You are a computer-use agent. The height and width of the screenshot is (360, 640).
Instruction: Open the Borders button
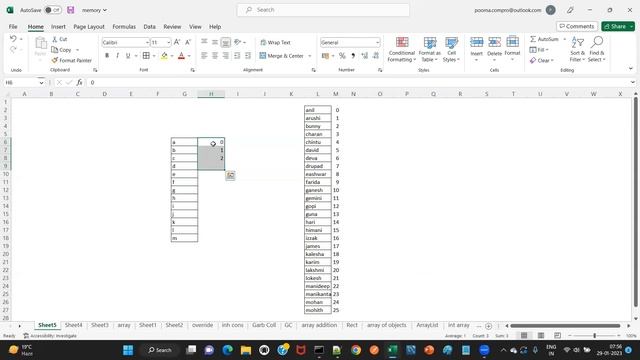click(x=146, y=56)
